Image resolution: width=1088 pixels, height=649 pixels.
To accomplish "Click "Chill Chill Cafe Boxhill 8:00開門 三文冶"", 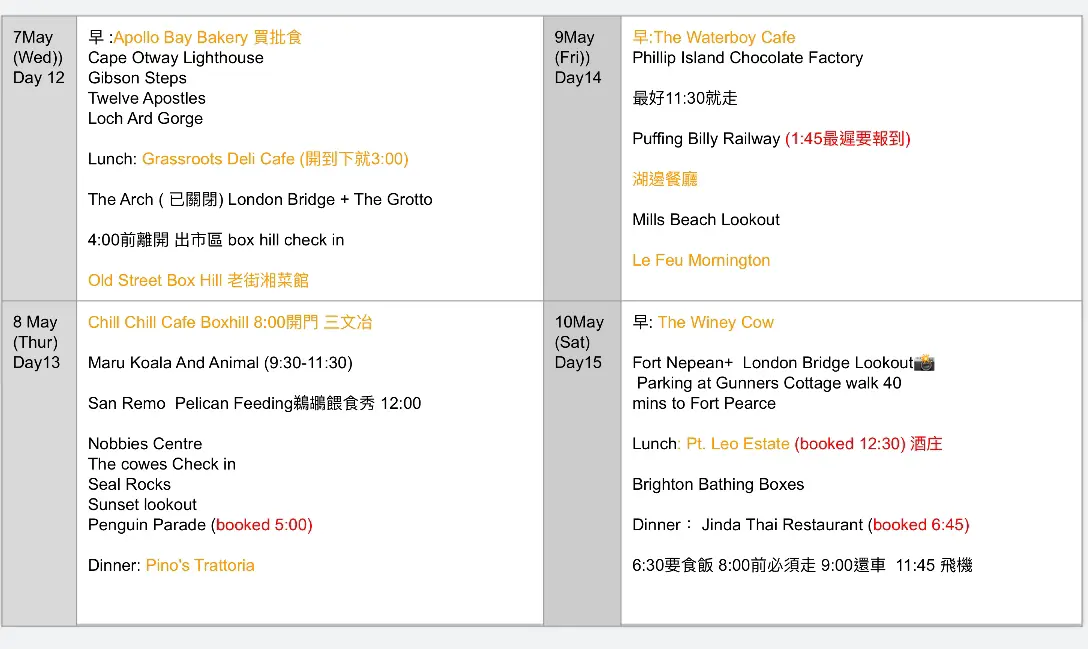I will tap(230, 322).
